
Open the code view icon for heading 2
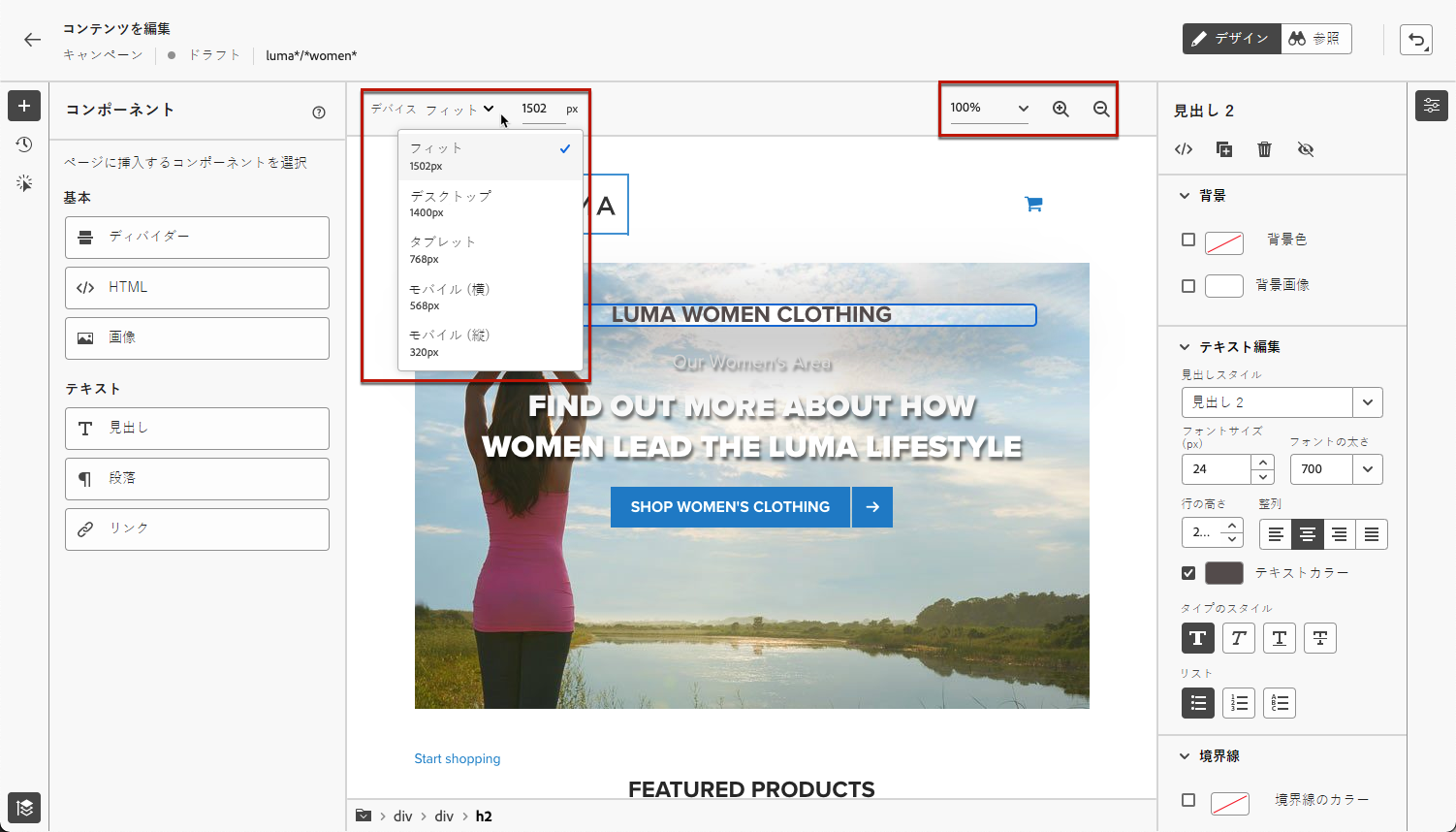click(1184, 149)
